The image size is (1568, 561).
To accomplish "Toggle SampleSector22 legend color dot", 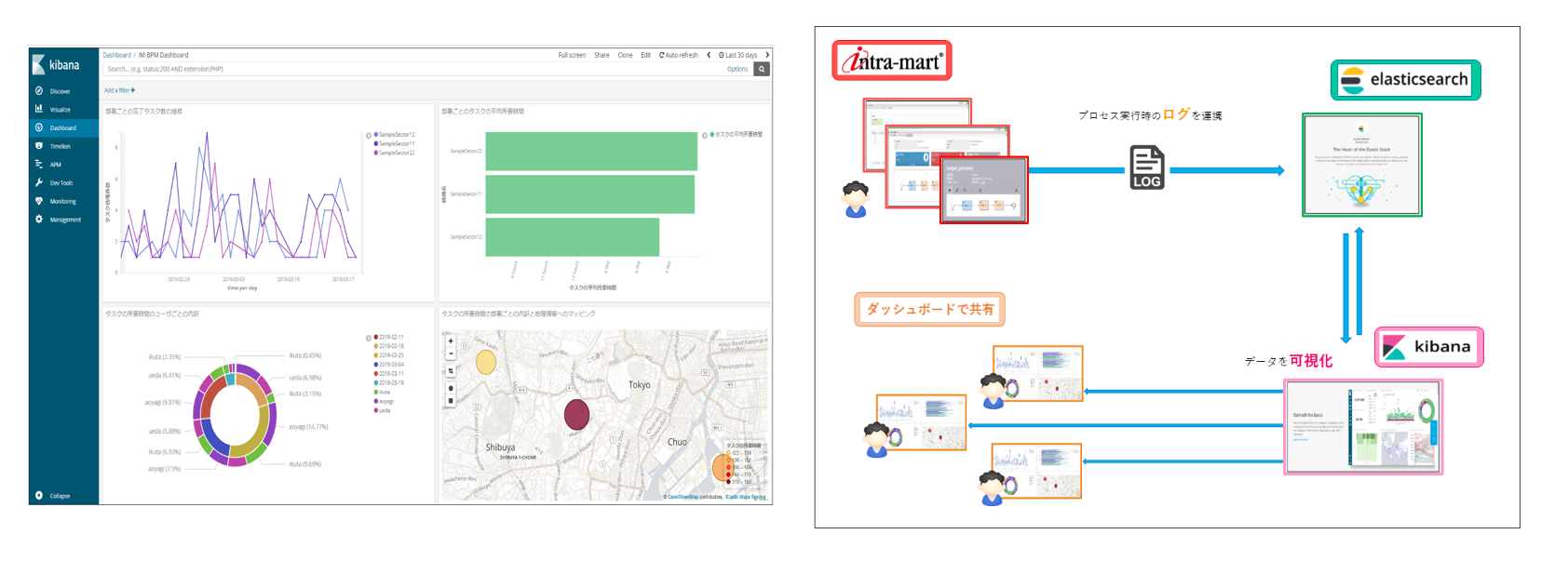I will (x=375, y=153).
